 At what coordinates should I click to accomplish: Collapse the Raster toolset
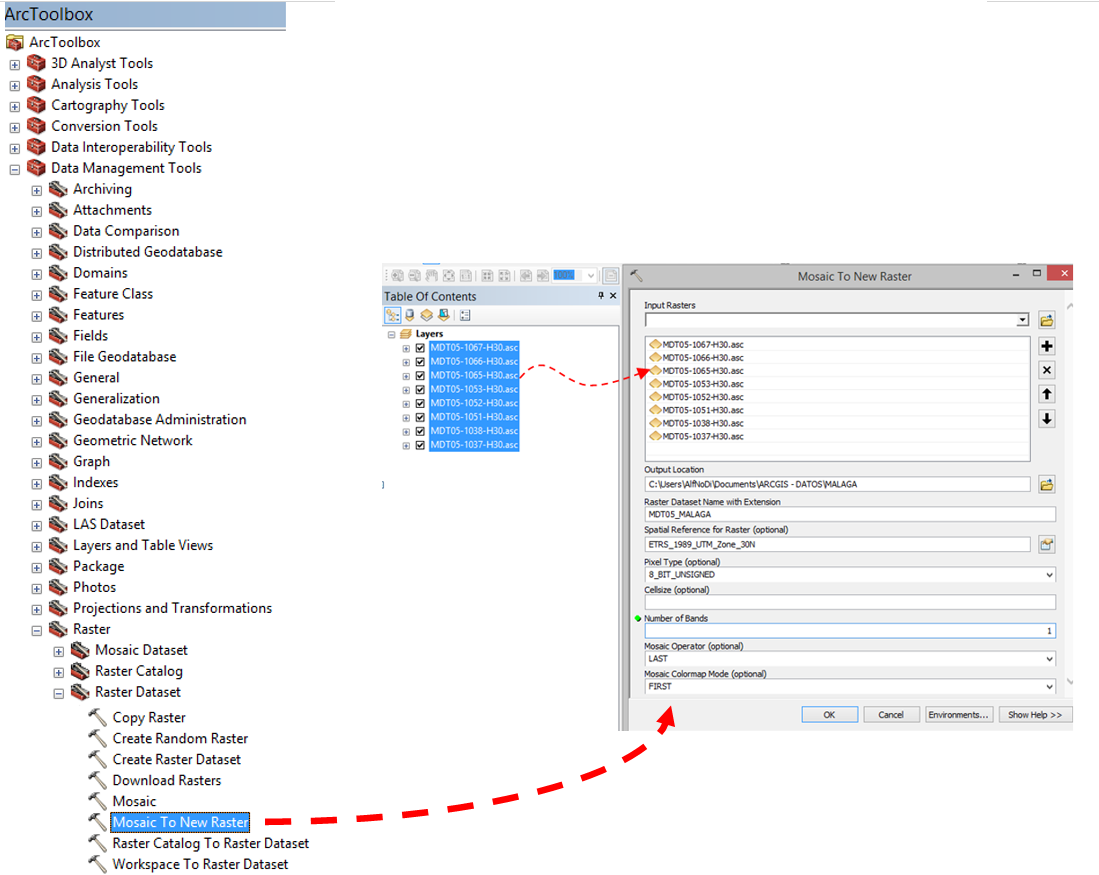tap(36, 631)
